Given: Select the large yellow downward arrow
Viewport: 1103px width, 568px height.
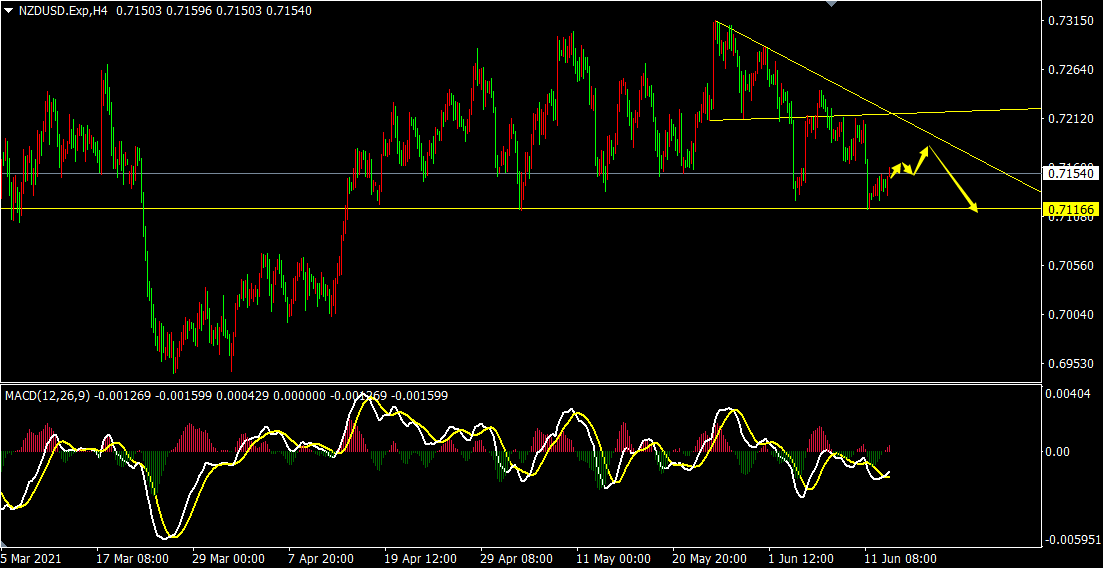Looking at the screenshot, I should coord(953,181).
